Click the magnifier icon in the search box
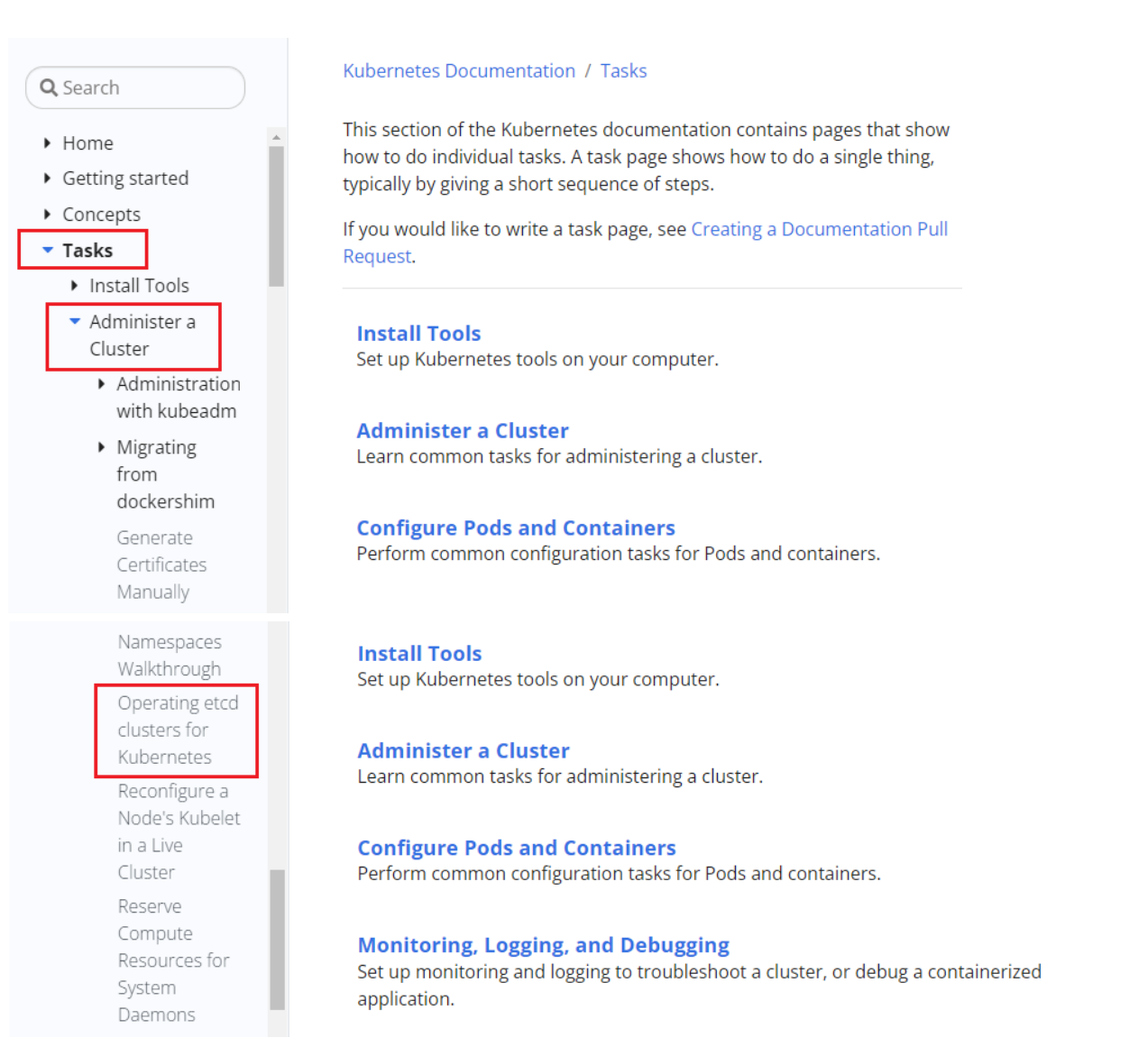 tap(49, 87)
